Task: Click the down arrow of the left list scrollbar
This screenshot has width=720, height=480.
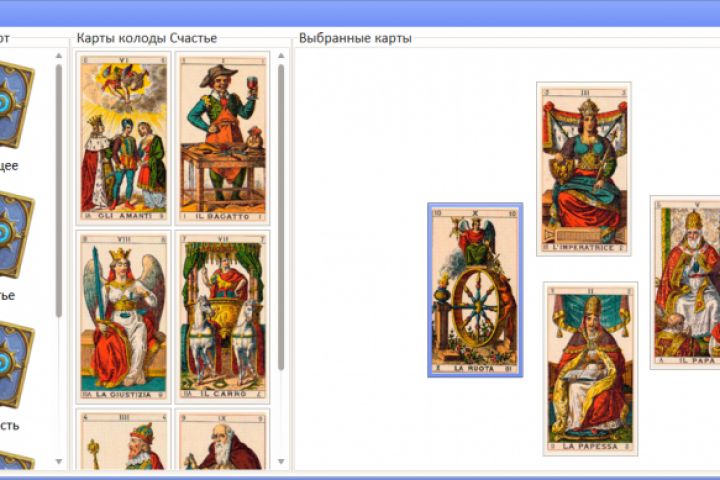Action: [59, 461]
